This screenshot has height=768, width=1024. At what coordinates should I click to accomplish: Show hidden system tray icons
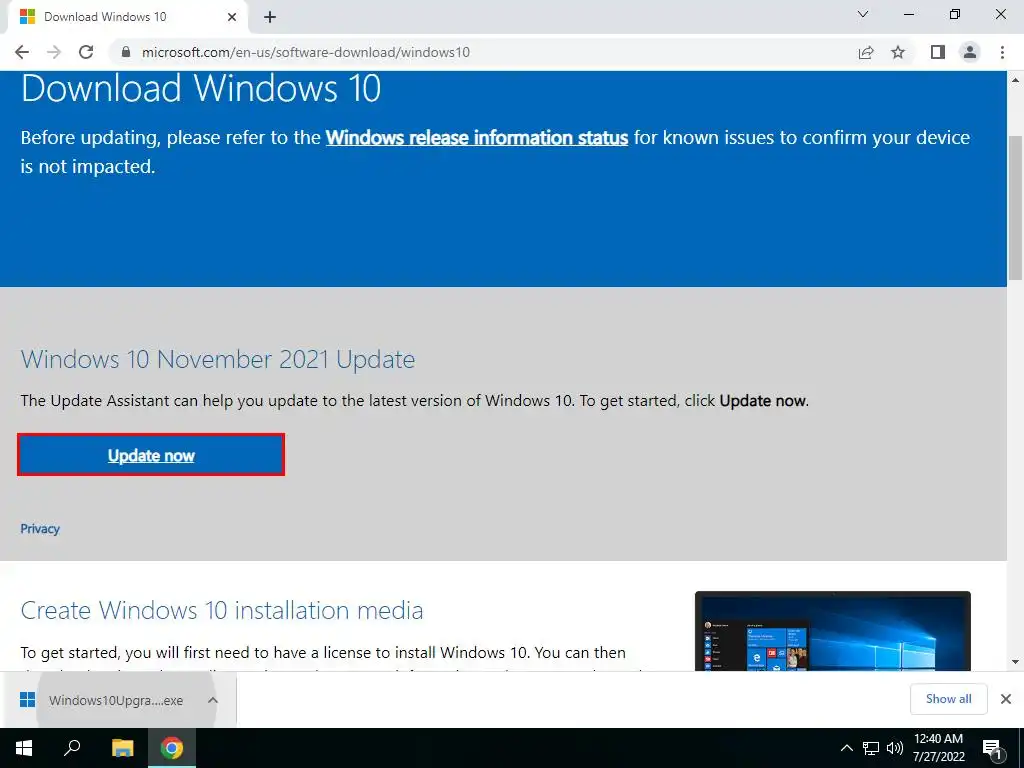click(x=846, y=748)
